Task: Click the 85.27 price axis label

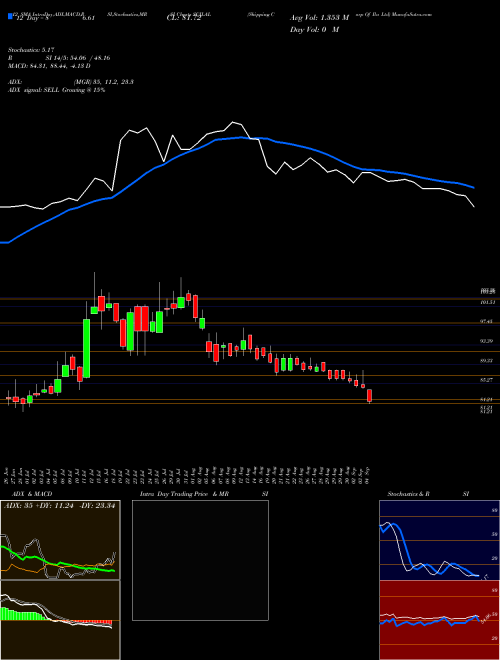Action: pyautogui.click(x=486, y=380)
